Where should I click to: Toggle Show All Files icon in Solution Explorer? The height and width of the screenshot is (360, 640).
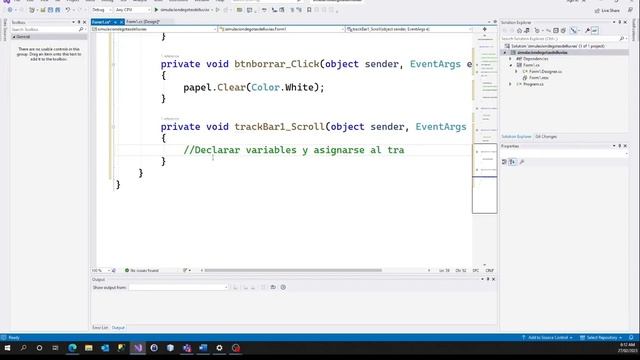(563, 30)
